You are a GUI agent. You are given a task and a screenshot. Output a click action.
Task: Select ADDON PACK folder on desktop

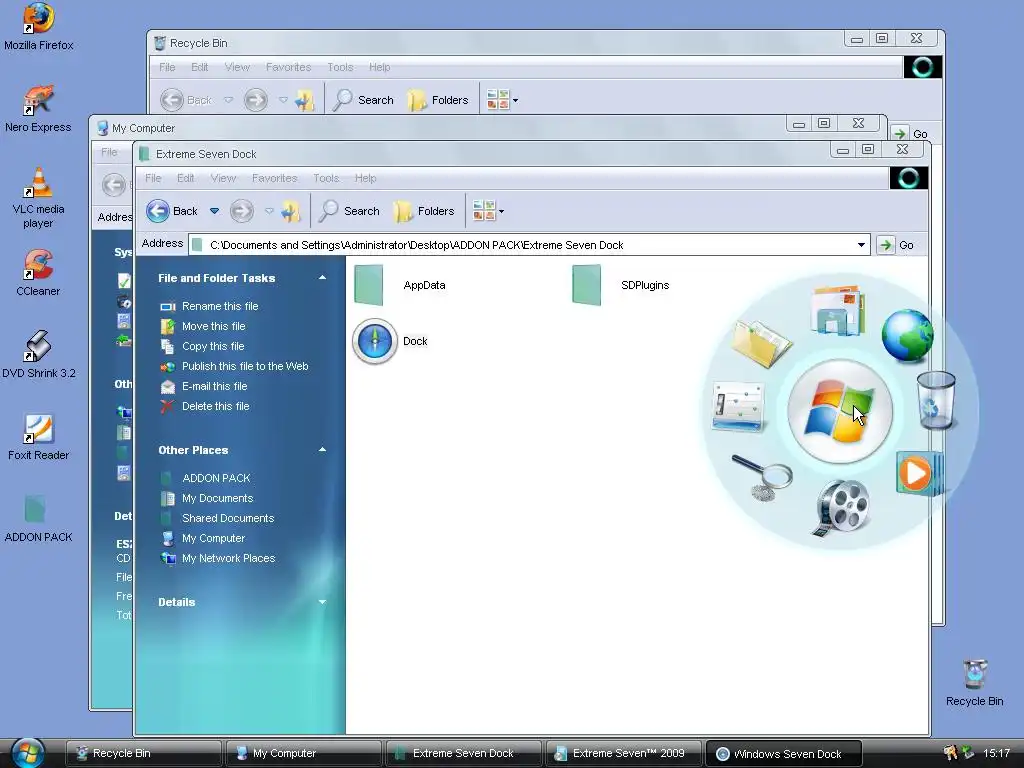click(x=39, y=519)
